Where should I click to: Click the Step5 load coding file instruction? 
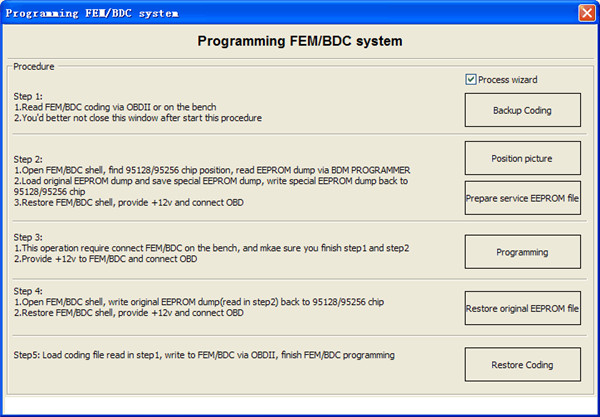tap(205, 355)
